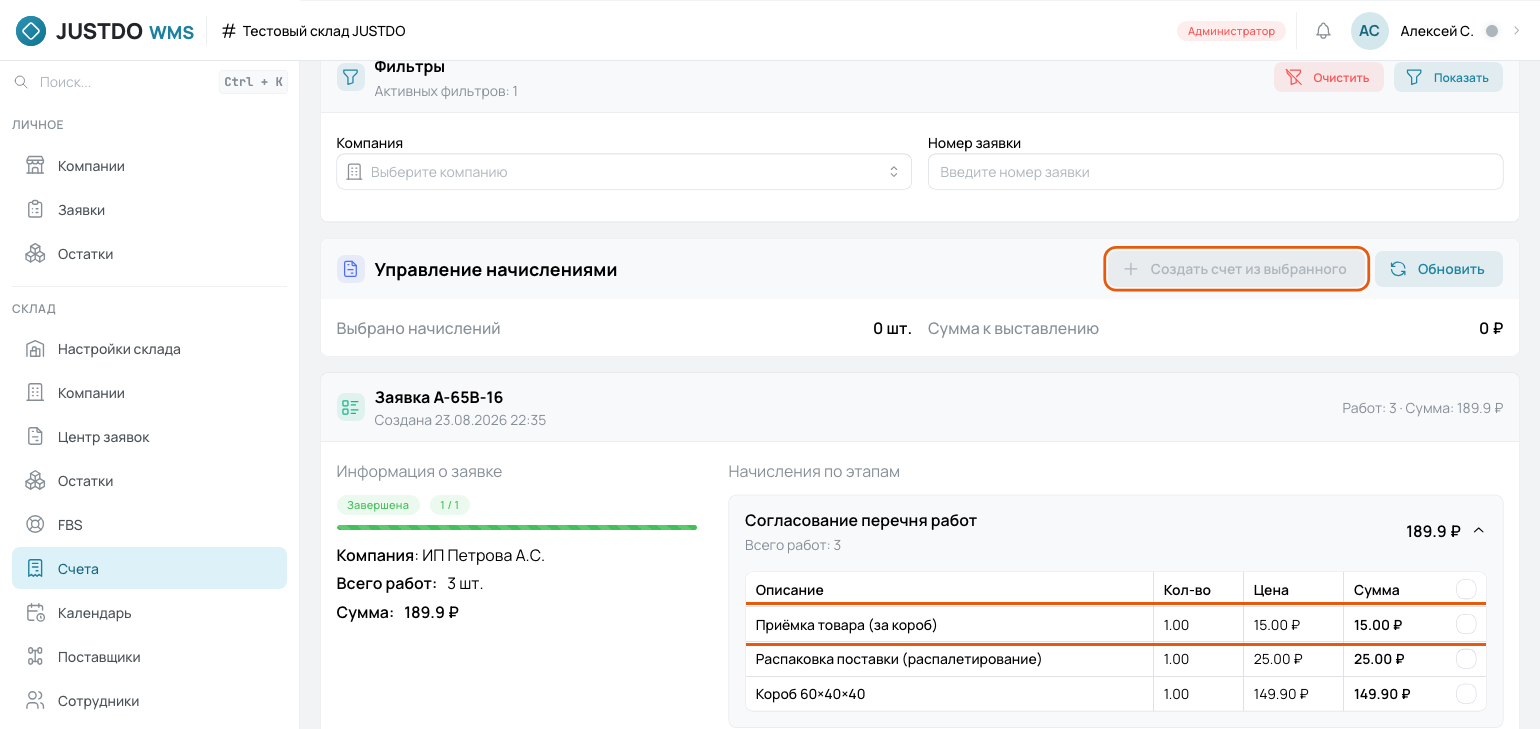
Task: Click the Остатки boxes icon under Личное
Action: click(35, 254)
